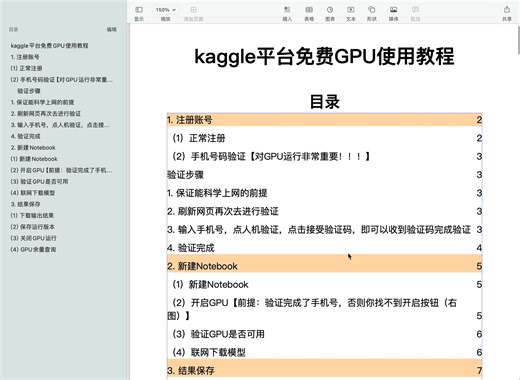
Task: Select sidebar item 4. 验证完成
Action: click(x=25, y=136)
